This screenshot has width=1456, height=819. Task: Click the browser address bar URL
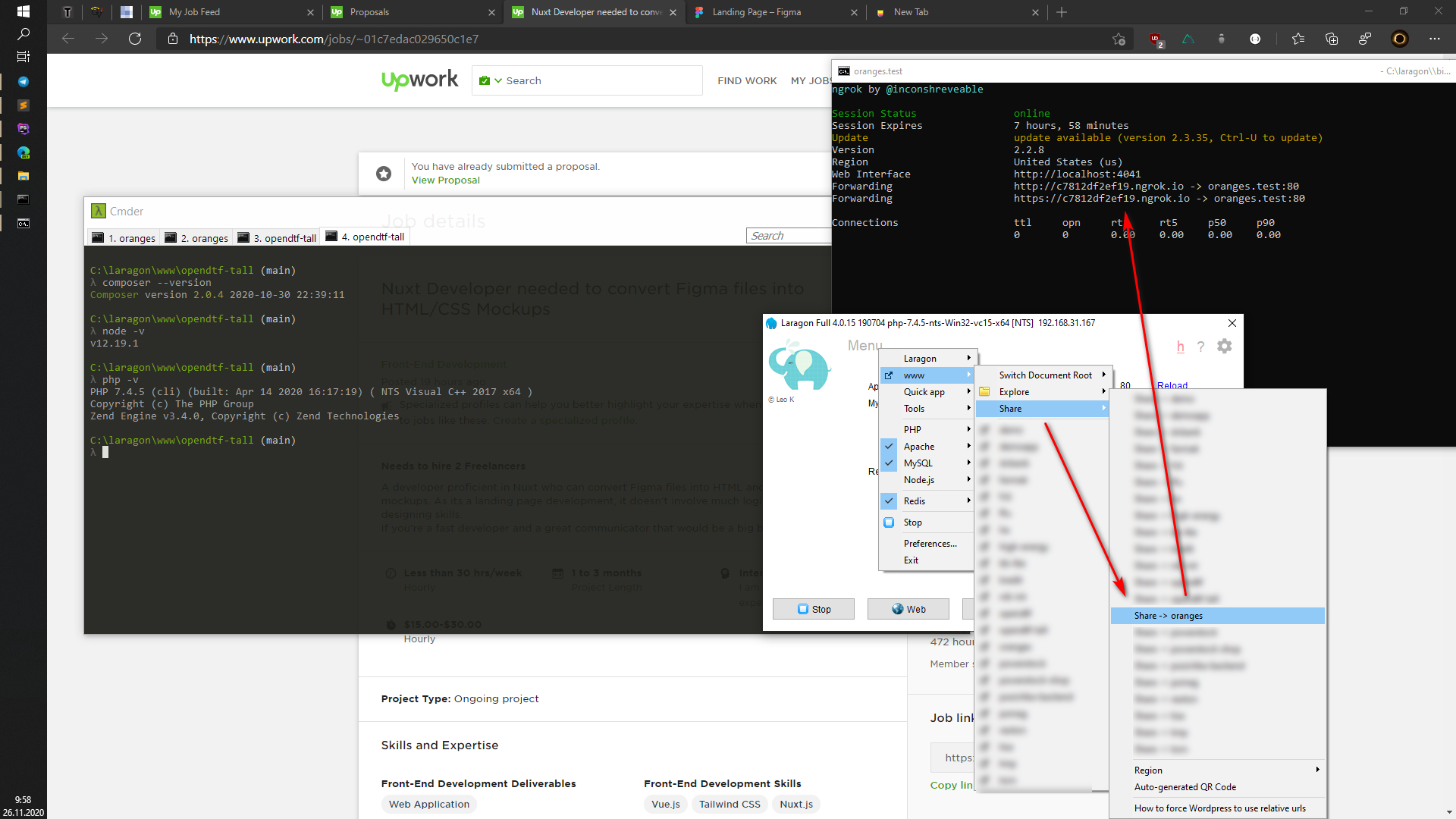pos(334,39)
